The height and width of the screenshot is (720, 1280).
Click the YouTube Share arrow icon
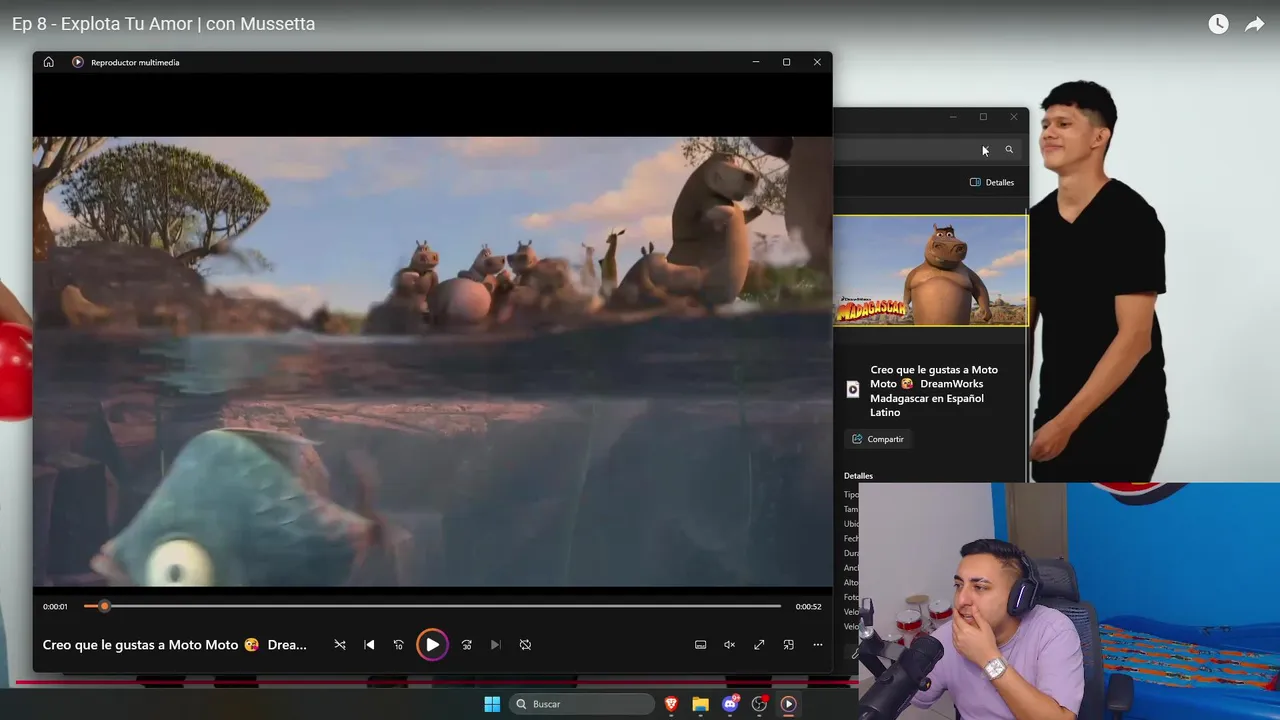tap(1254, 24)
